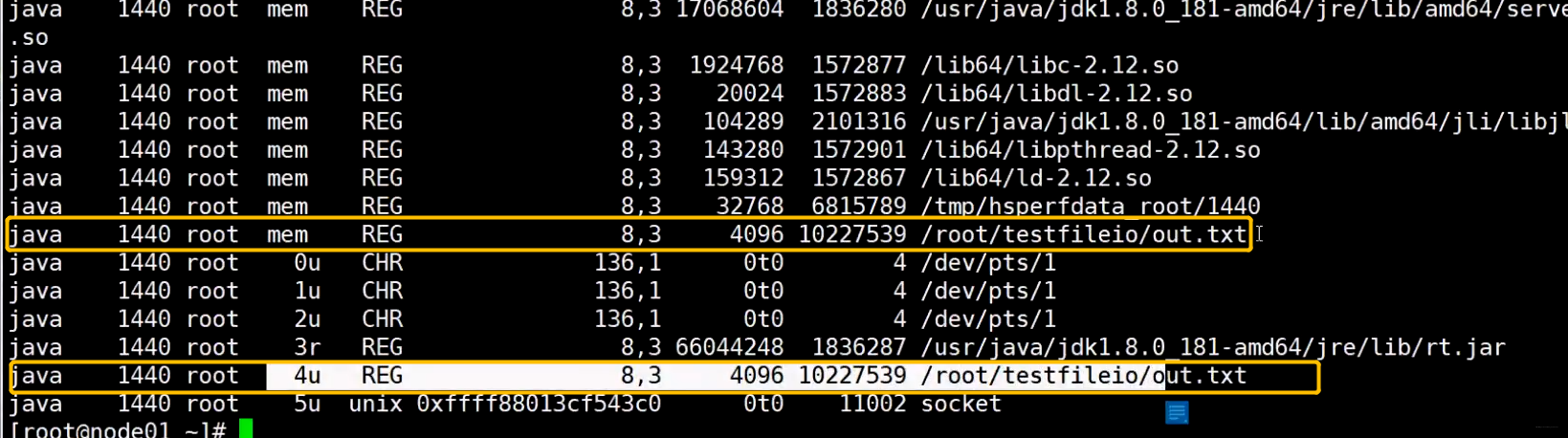Image resolution: width=1568 pixels, height=438 pixels.
Task: Click the word socket in the 5u row
Action: 961,405
